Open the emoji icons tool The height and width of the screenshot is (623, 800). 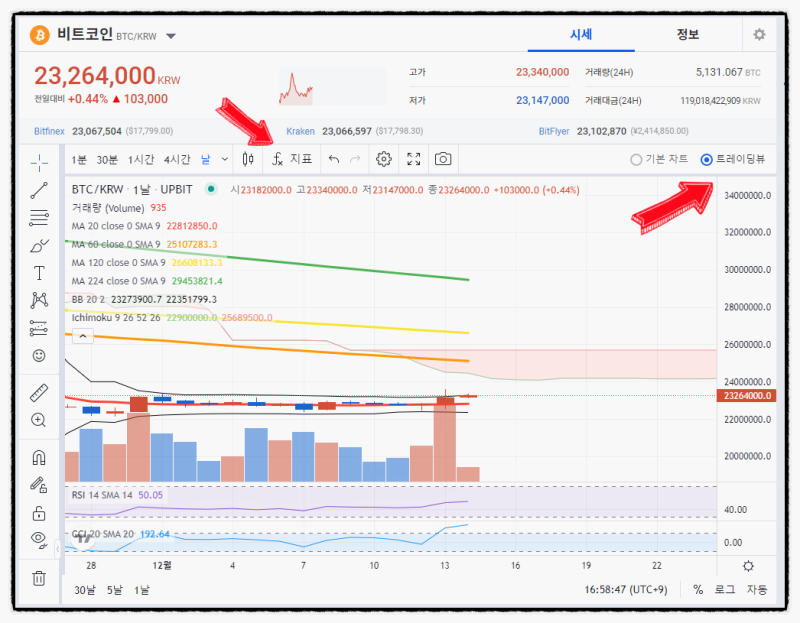[39, 356]
